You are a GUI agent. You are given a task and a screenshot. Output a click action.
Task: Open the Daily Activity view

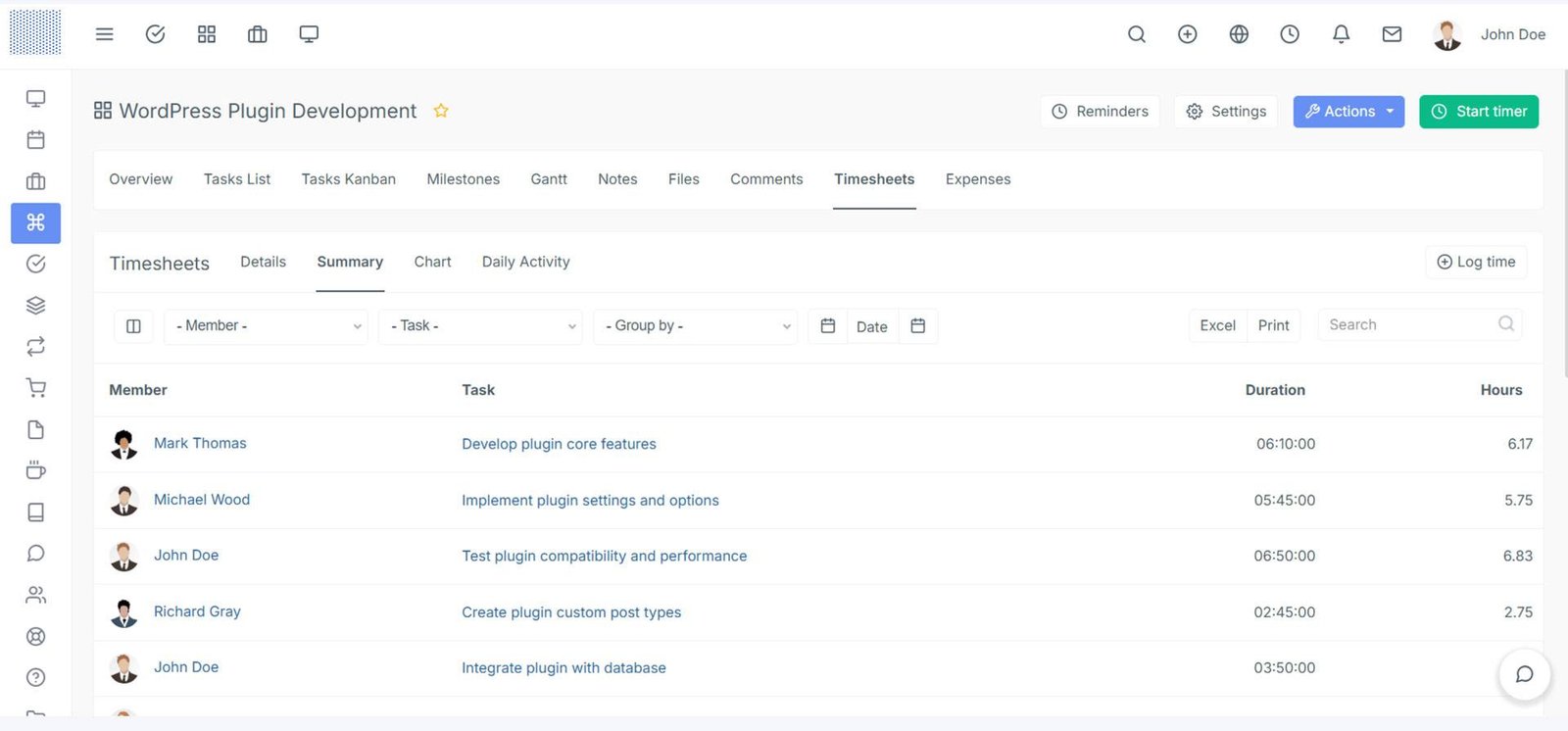[525, 262]
